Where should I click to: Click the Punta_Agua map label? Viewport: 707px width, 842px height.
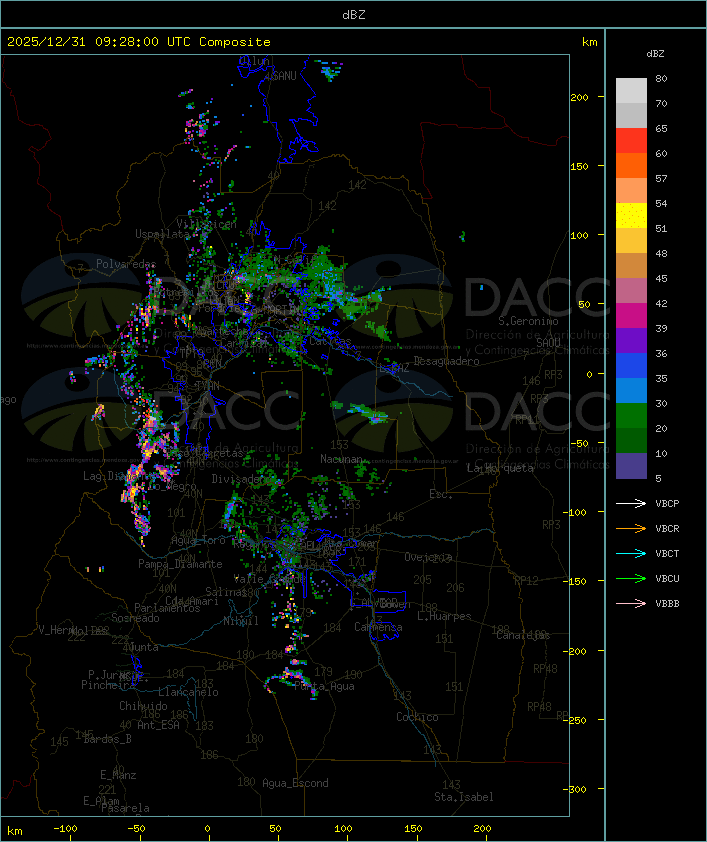324,686
